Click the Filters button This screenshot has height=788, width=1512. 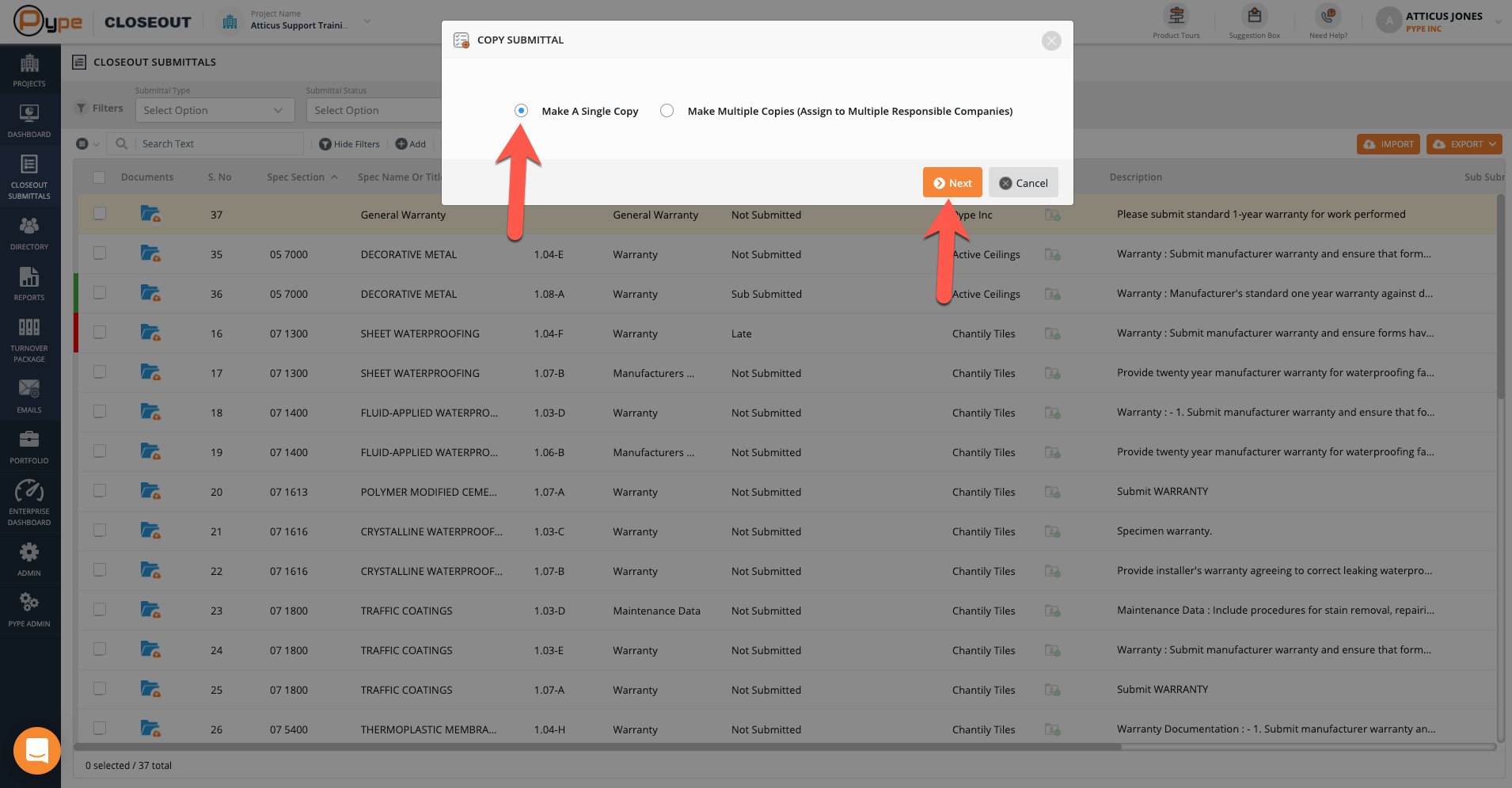(100, 108)
